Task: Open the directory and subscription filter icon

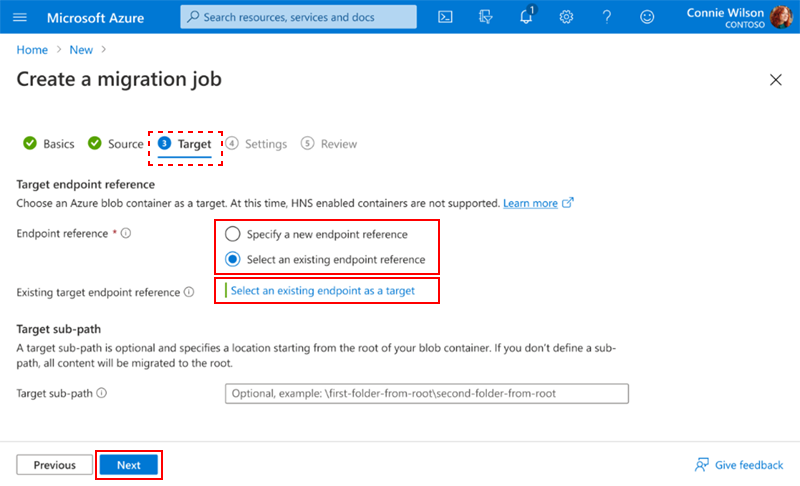Action: 485,17
